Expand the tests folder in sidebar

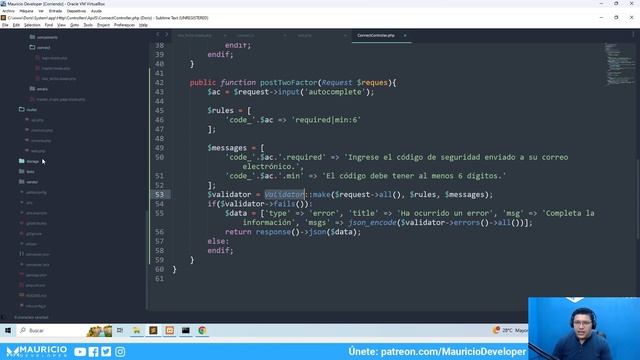tap(27, 171)
